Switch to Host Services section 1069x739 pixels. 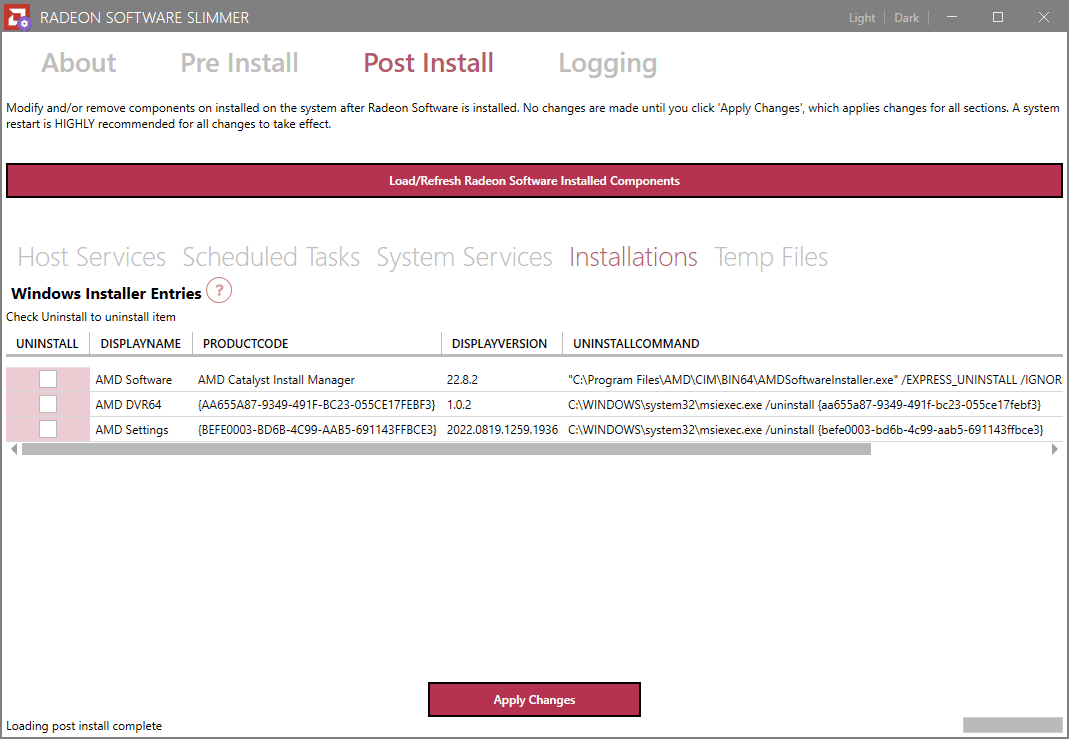[91, 257]
